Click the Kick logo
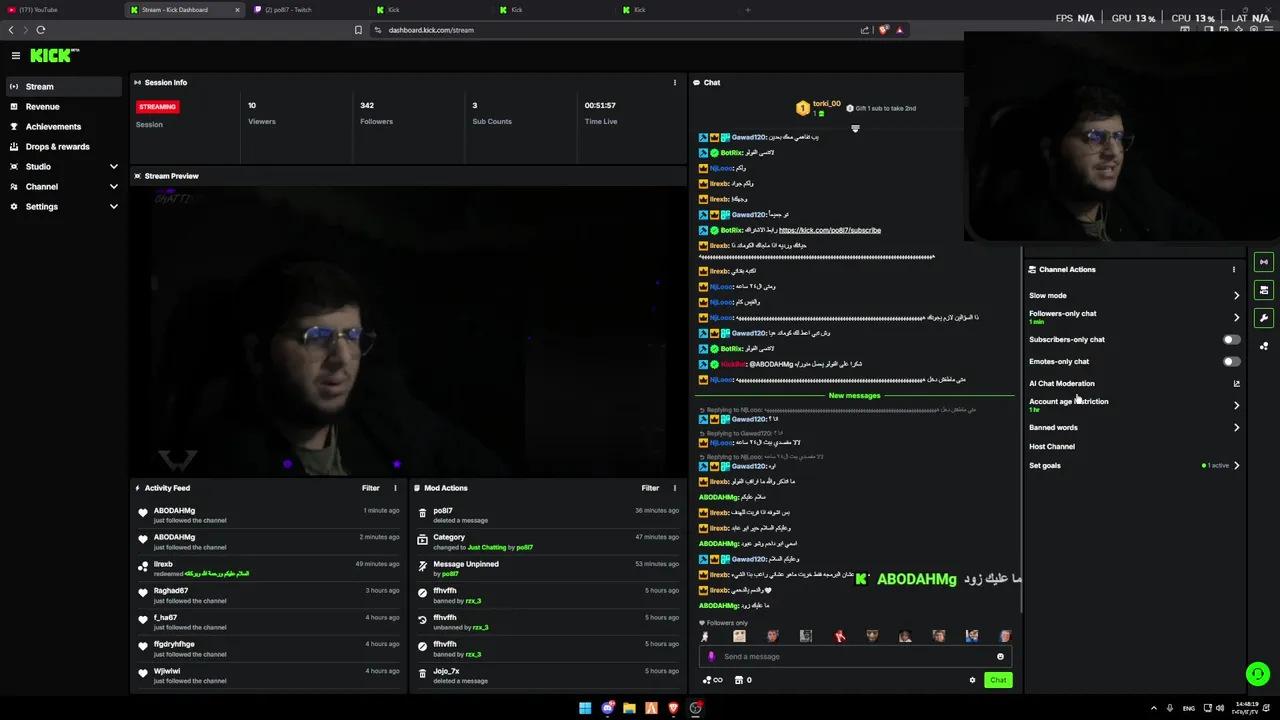 (54, 56)
